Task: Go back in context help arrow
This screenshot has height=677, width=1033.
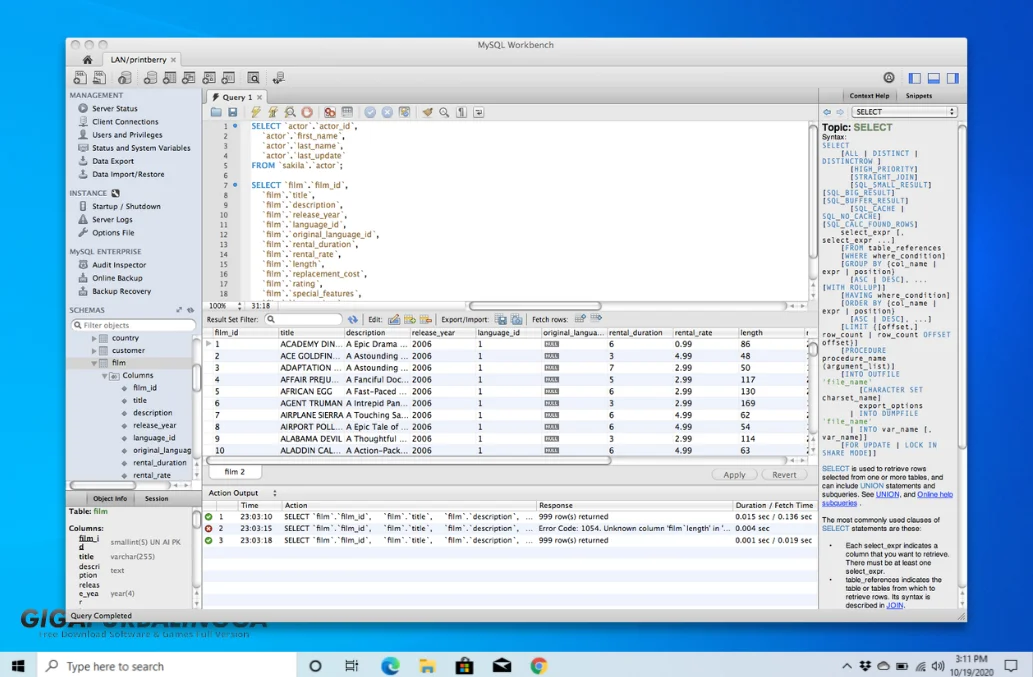Action: (x=827, y=112)
